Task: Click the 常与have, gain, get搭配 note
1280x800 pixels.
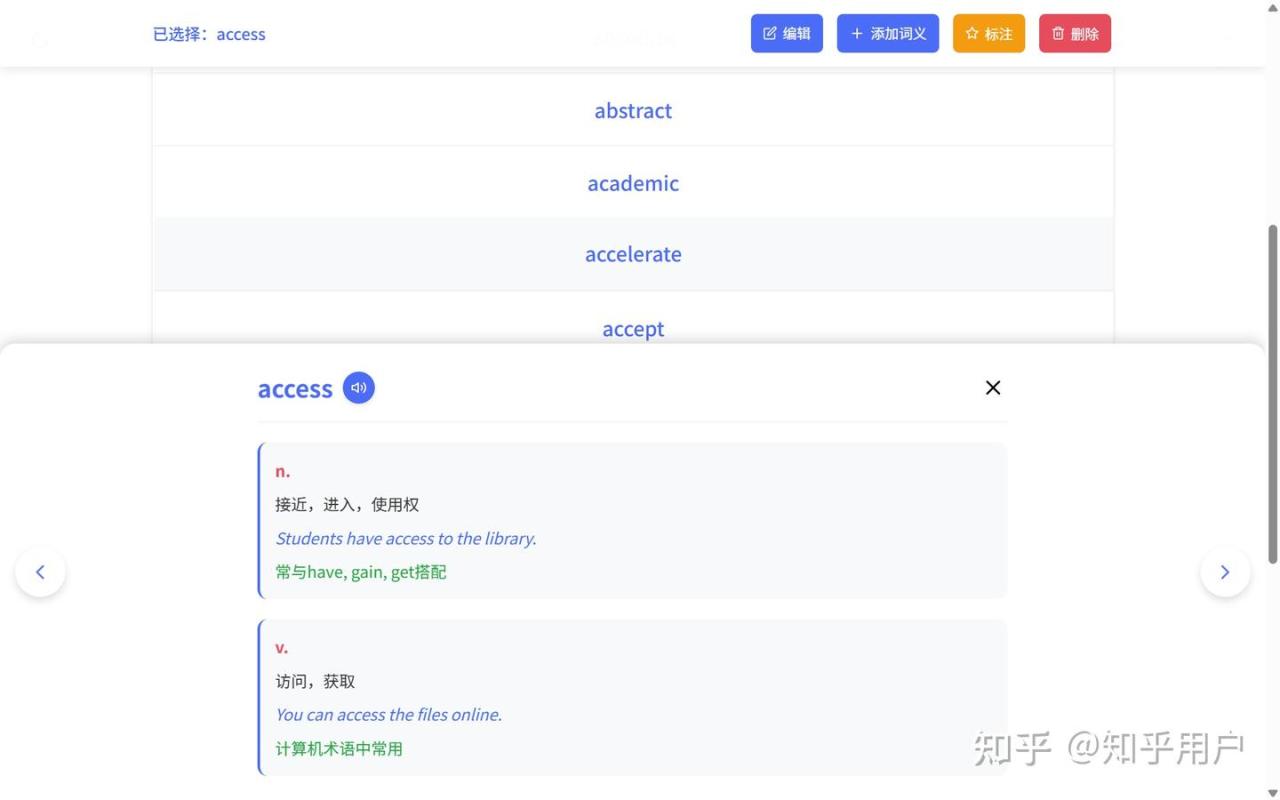Action: coord(361,573)
